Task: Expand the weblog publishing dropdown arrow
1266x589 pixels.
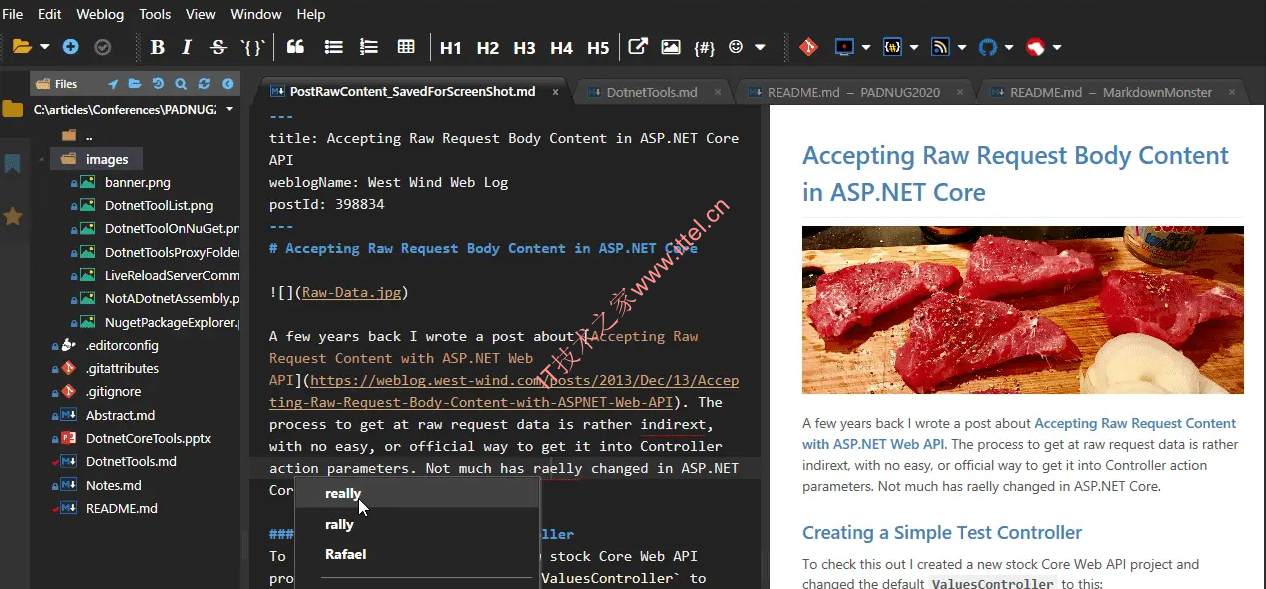Action: 962,47
